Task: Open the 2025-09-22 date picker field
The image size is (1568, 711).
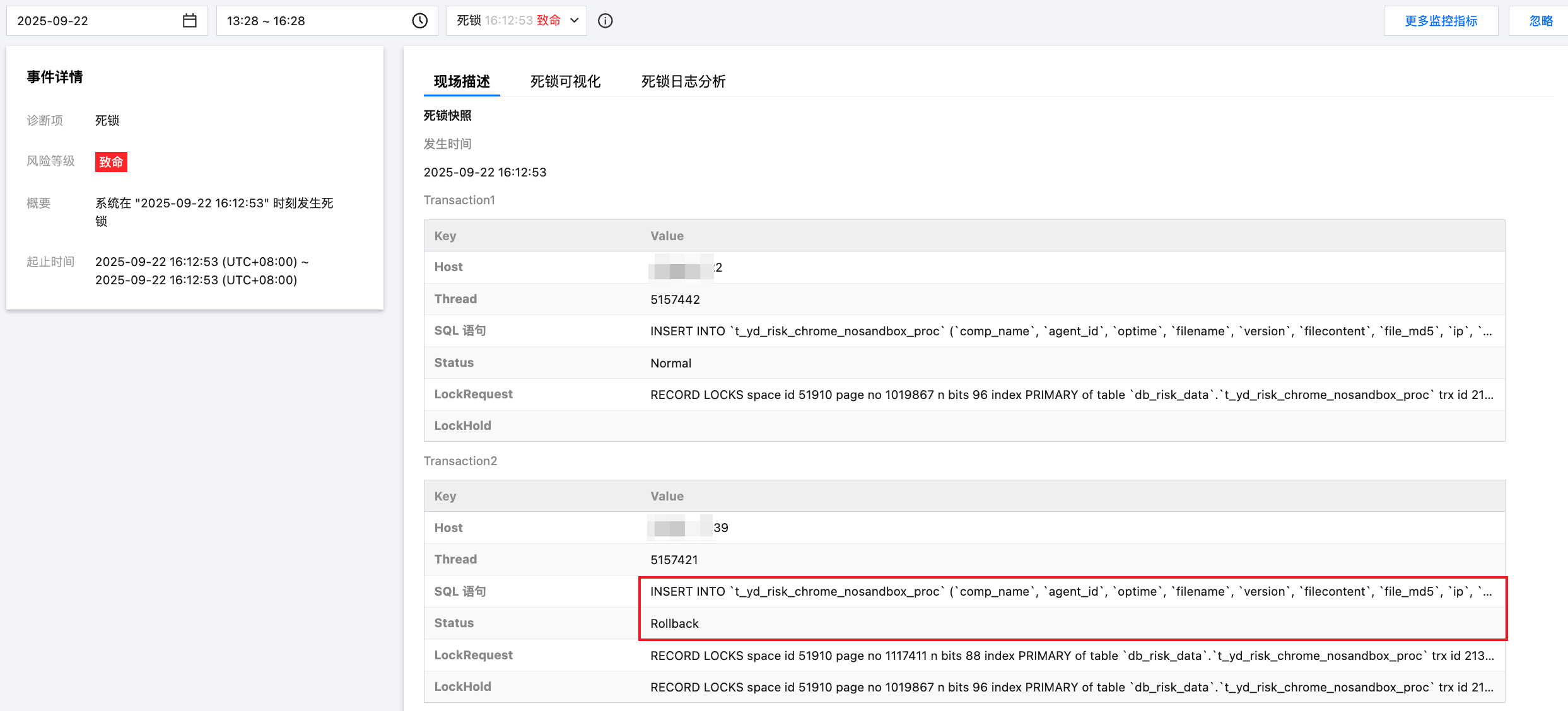Action: (x=95, y=21)
